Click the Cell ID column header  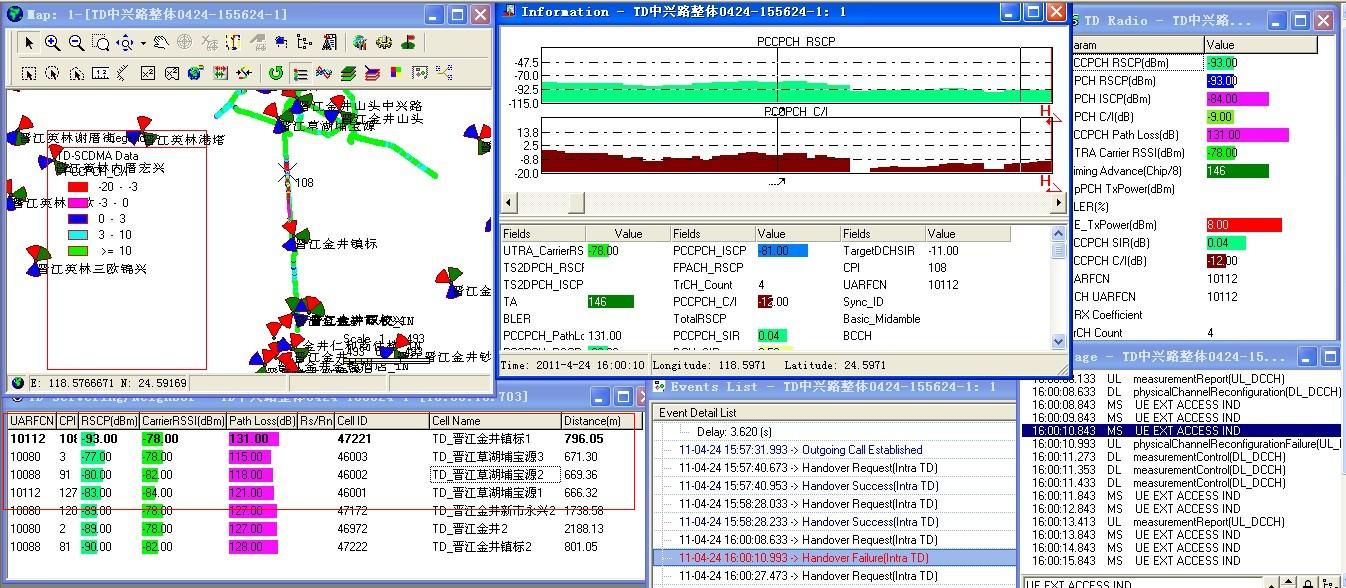point(381,421)
